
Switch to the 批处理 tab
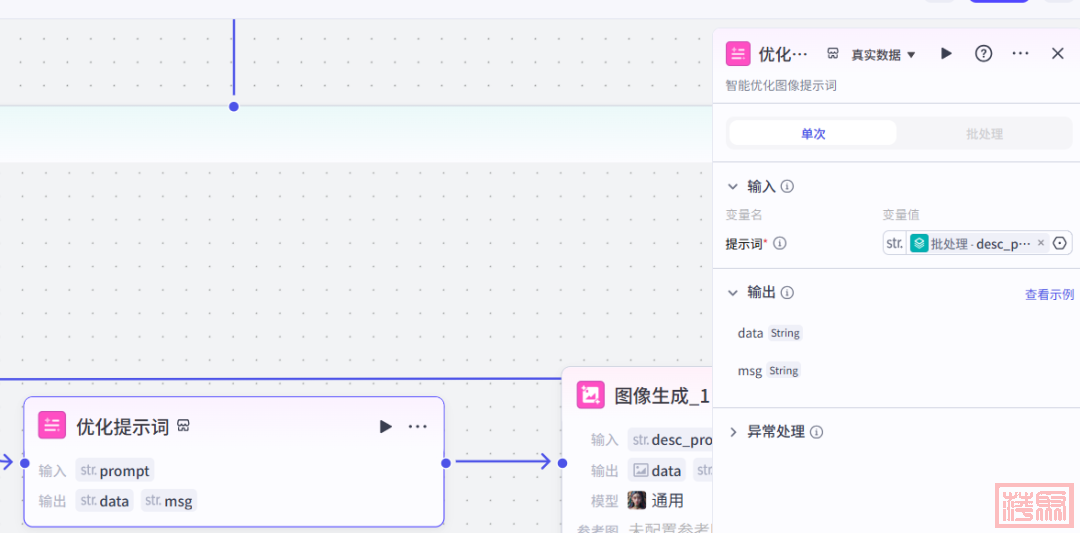pyautogui.click(x=984, y=134)
